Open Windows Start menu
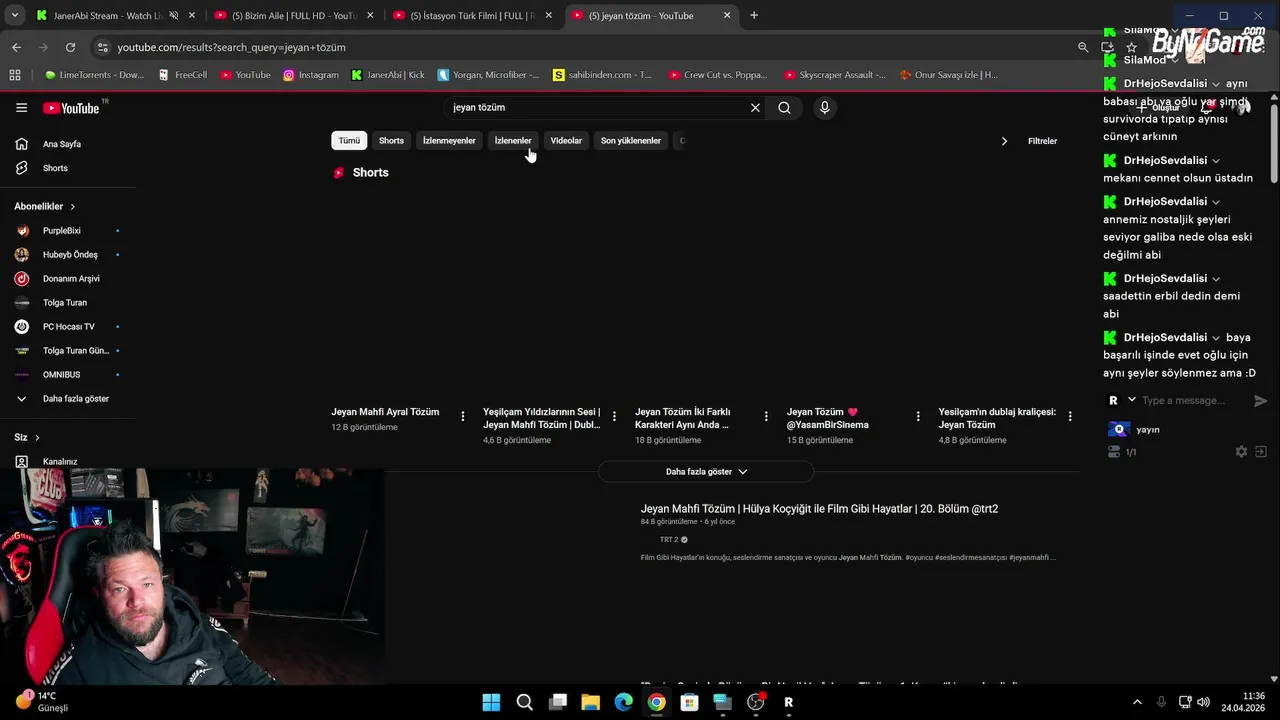 (x=491, y=702)
